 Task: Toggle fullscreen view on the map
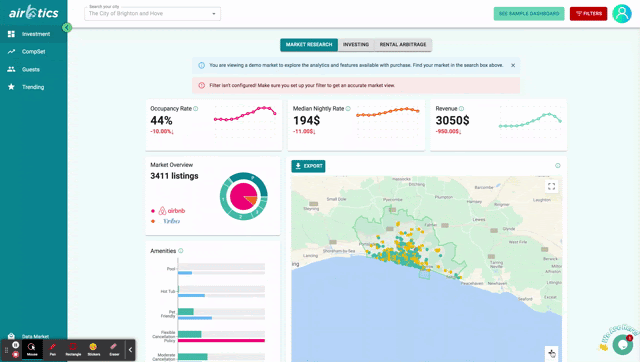click(x=551, y=187)
